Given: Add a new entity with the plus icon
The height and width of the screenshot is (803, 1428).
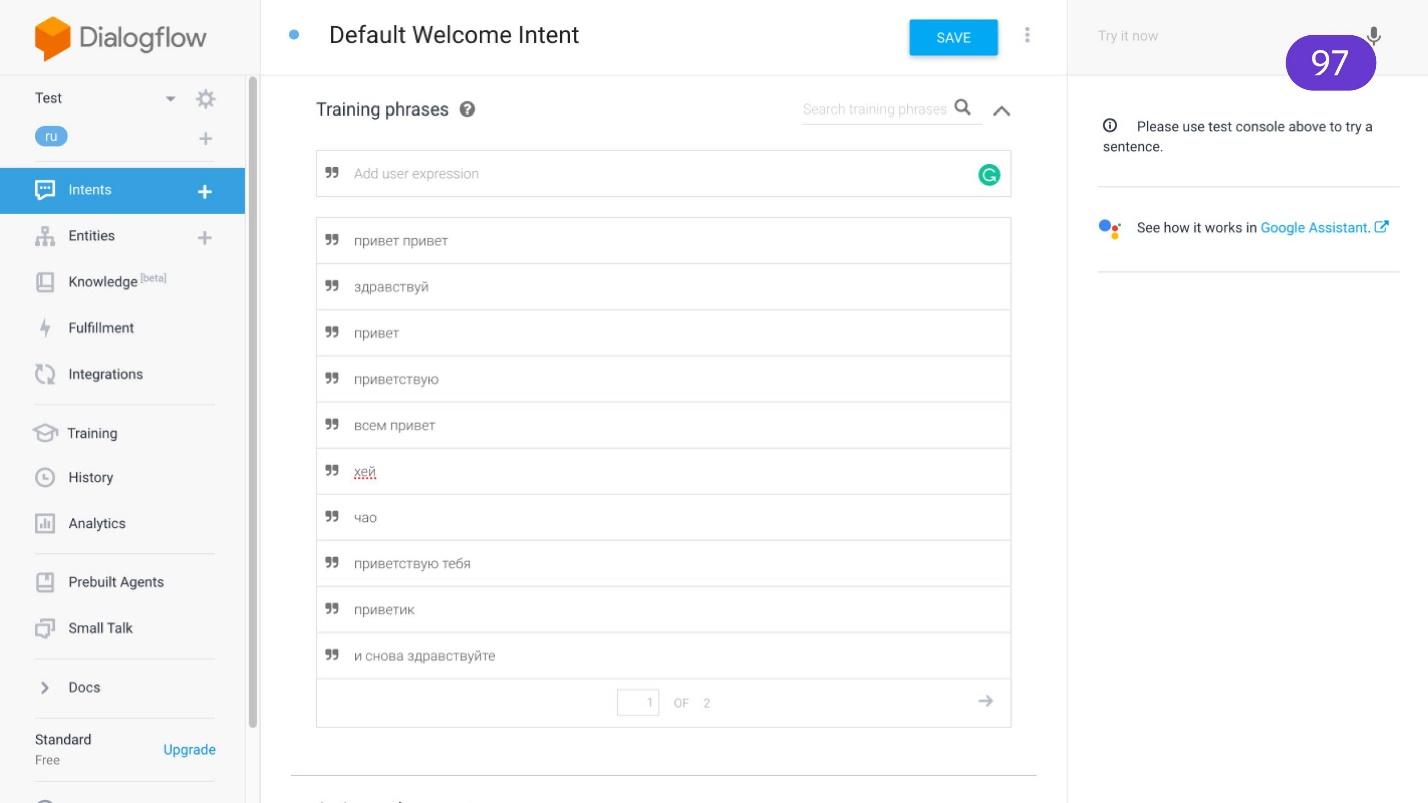Looking at the screenshot, I should (x=205, y=237).
